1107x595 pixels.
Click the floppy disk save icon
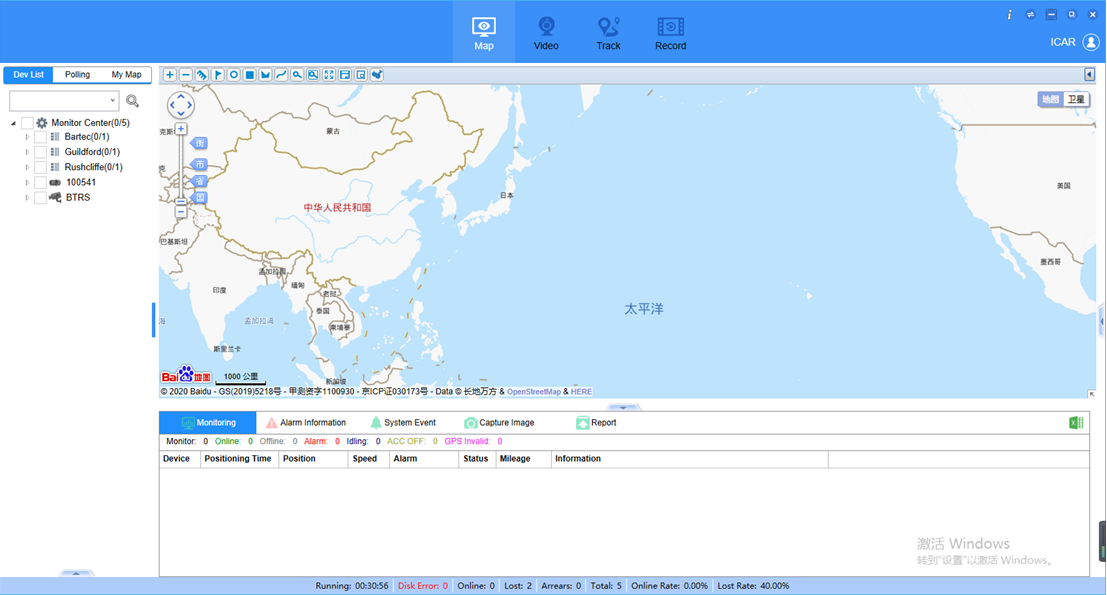tap(345, 75)
